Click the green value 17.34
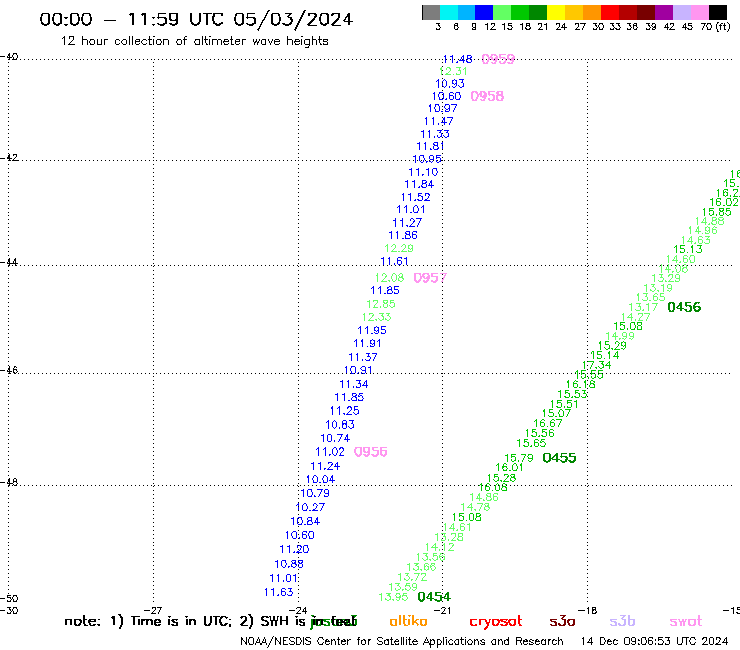The height and width of the screenshot is (650, 740). pyautogui.click(x=597, y=365)
